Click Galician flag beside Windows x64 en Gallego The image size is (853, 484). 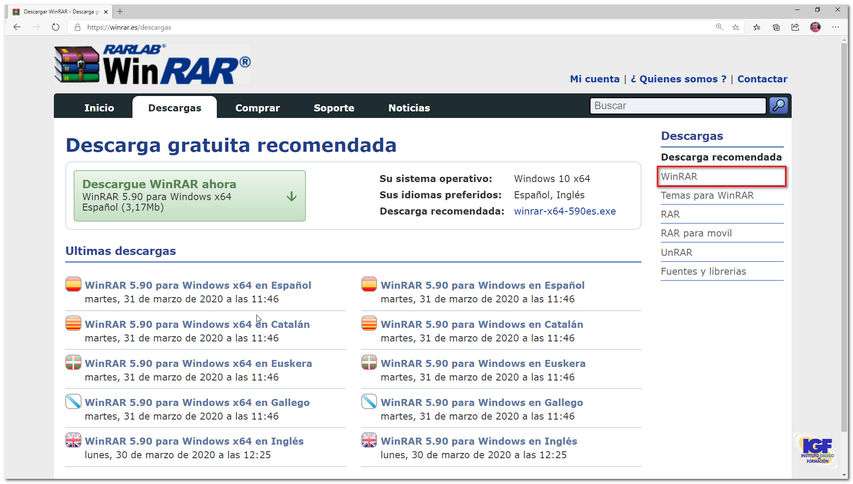point(73,402)
